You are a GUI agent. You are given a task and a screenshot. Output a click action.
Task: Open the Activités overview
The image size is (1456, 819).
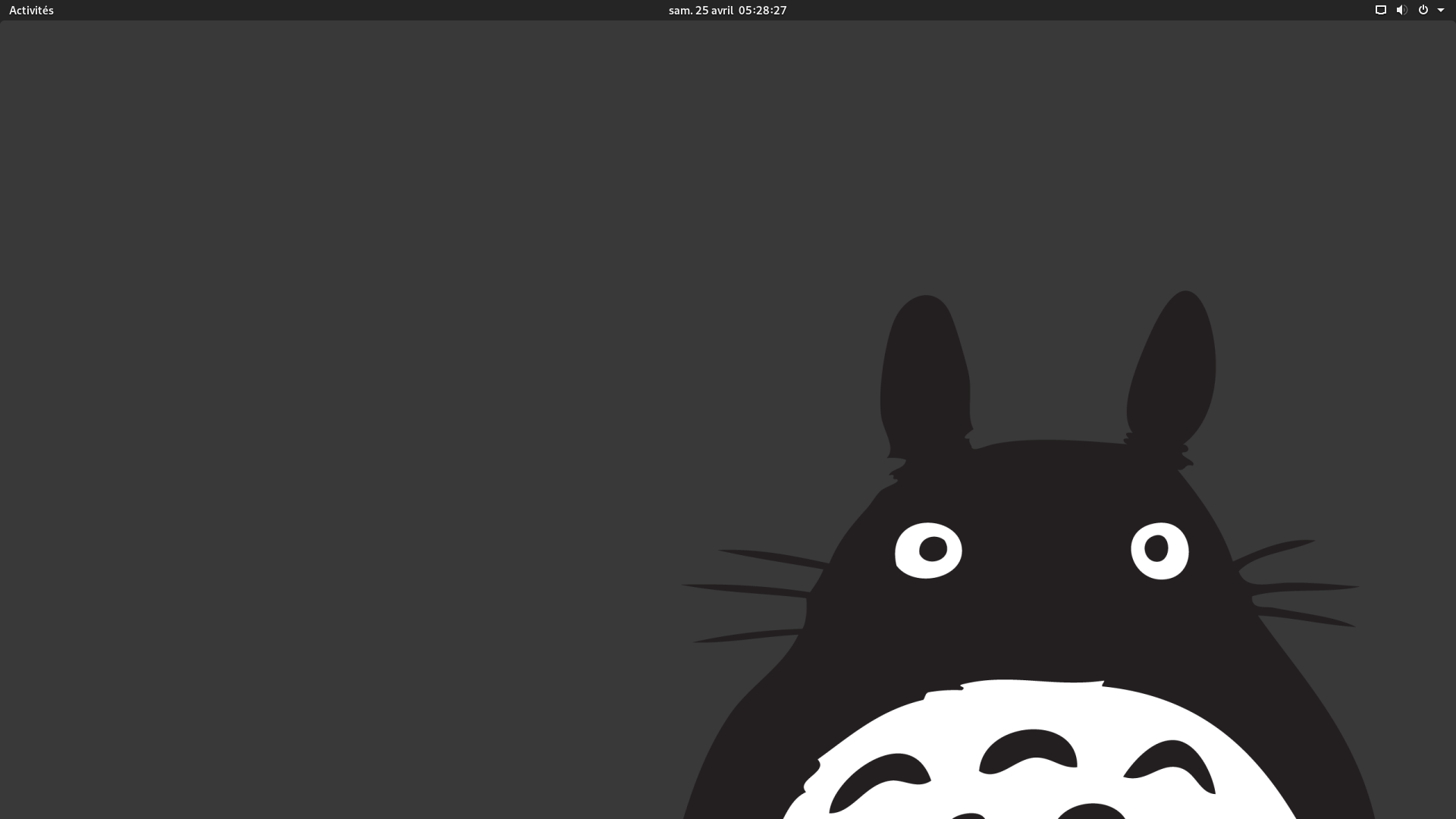pyautogui.click(x=31, y=10)
